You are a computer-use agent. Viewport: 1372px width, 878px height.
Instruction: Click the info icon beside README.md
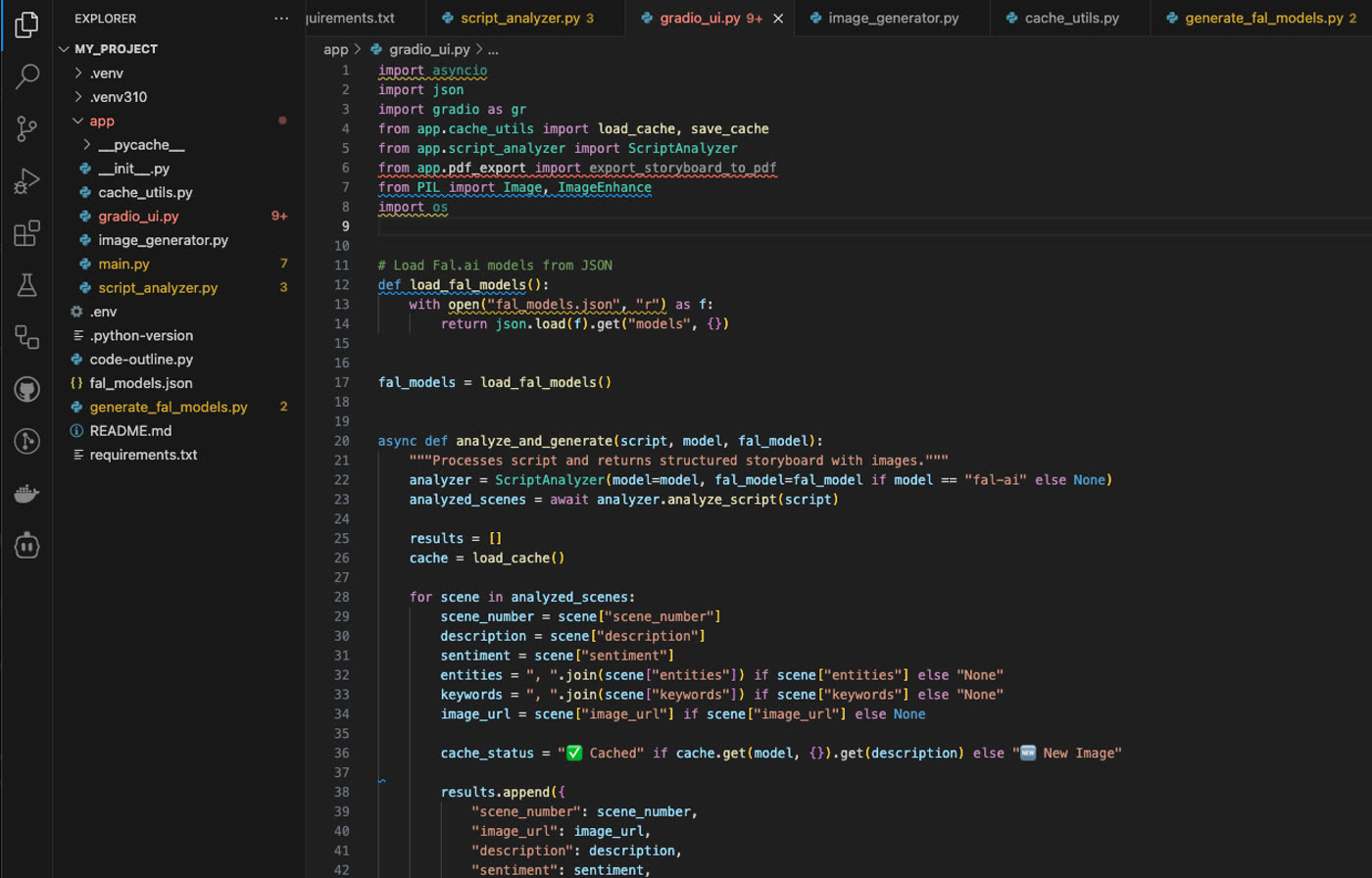(x=76, y=431)
